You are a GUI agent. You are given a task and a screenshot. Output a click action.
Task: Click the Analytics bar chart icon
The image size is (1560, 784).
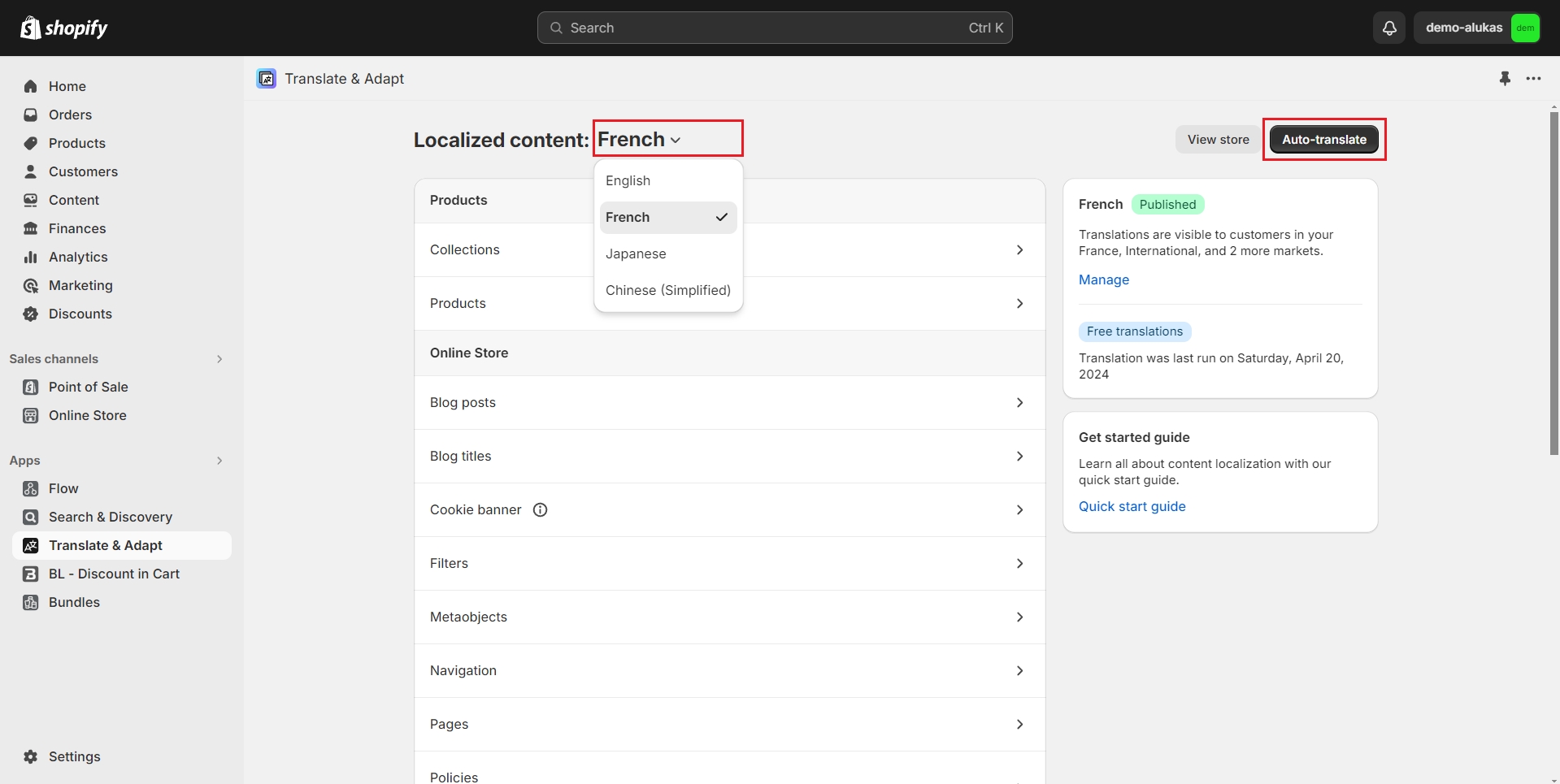coord(31,257)
